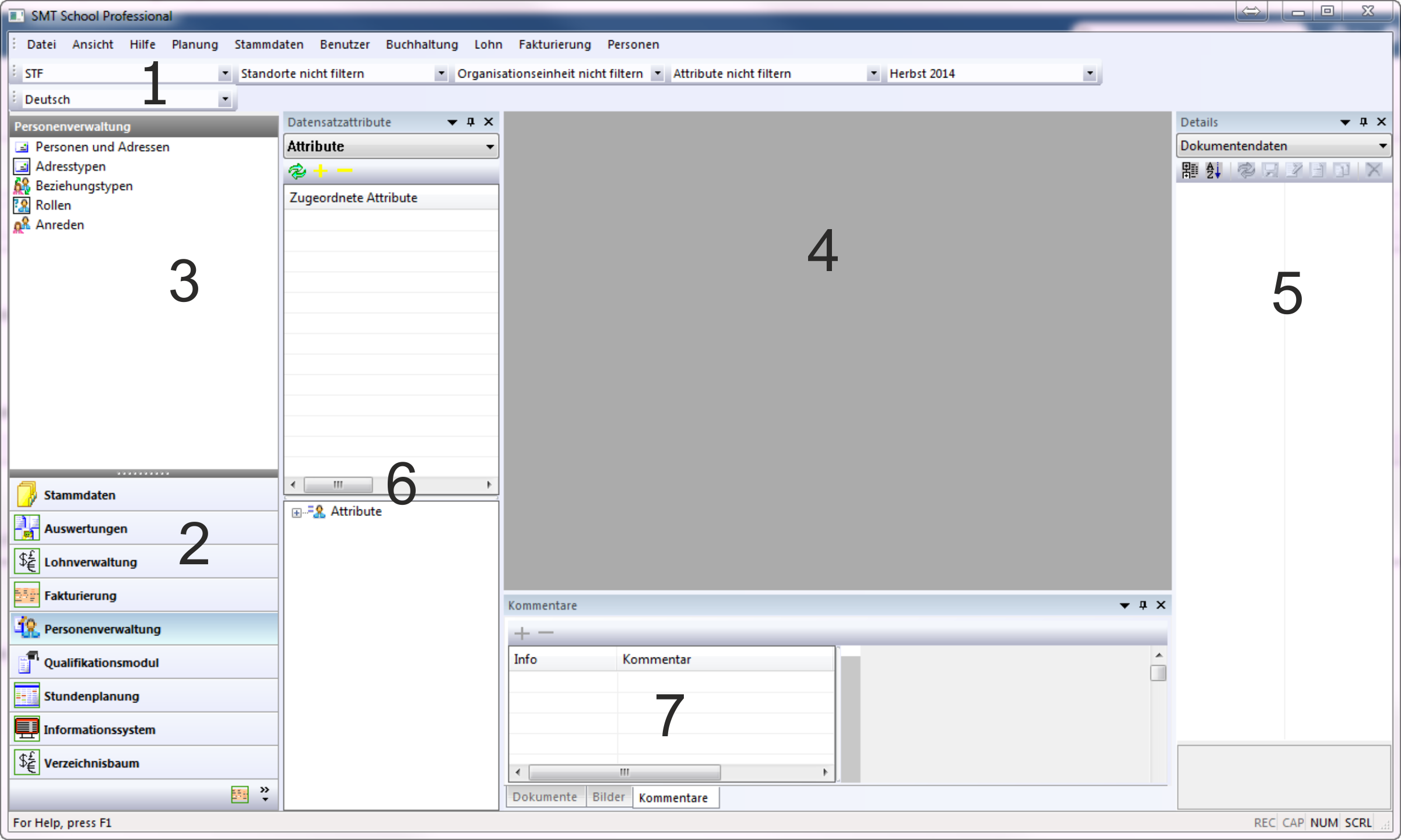Open the Lohnverwaltung module
Screen dimensions: 1401x840
tap(90, 562)
